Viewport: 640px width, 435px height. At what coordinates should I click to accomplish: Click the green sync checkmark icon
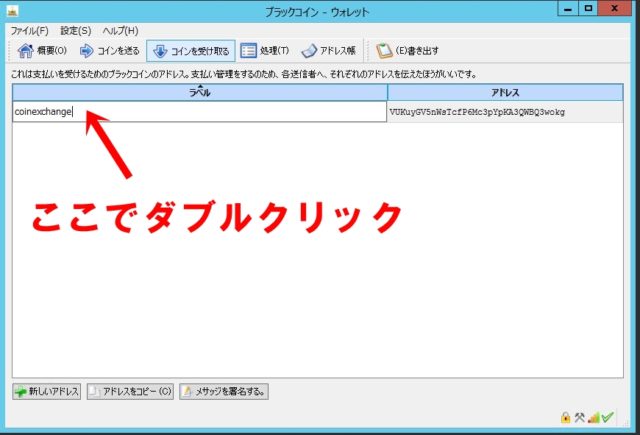(607, 417)
